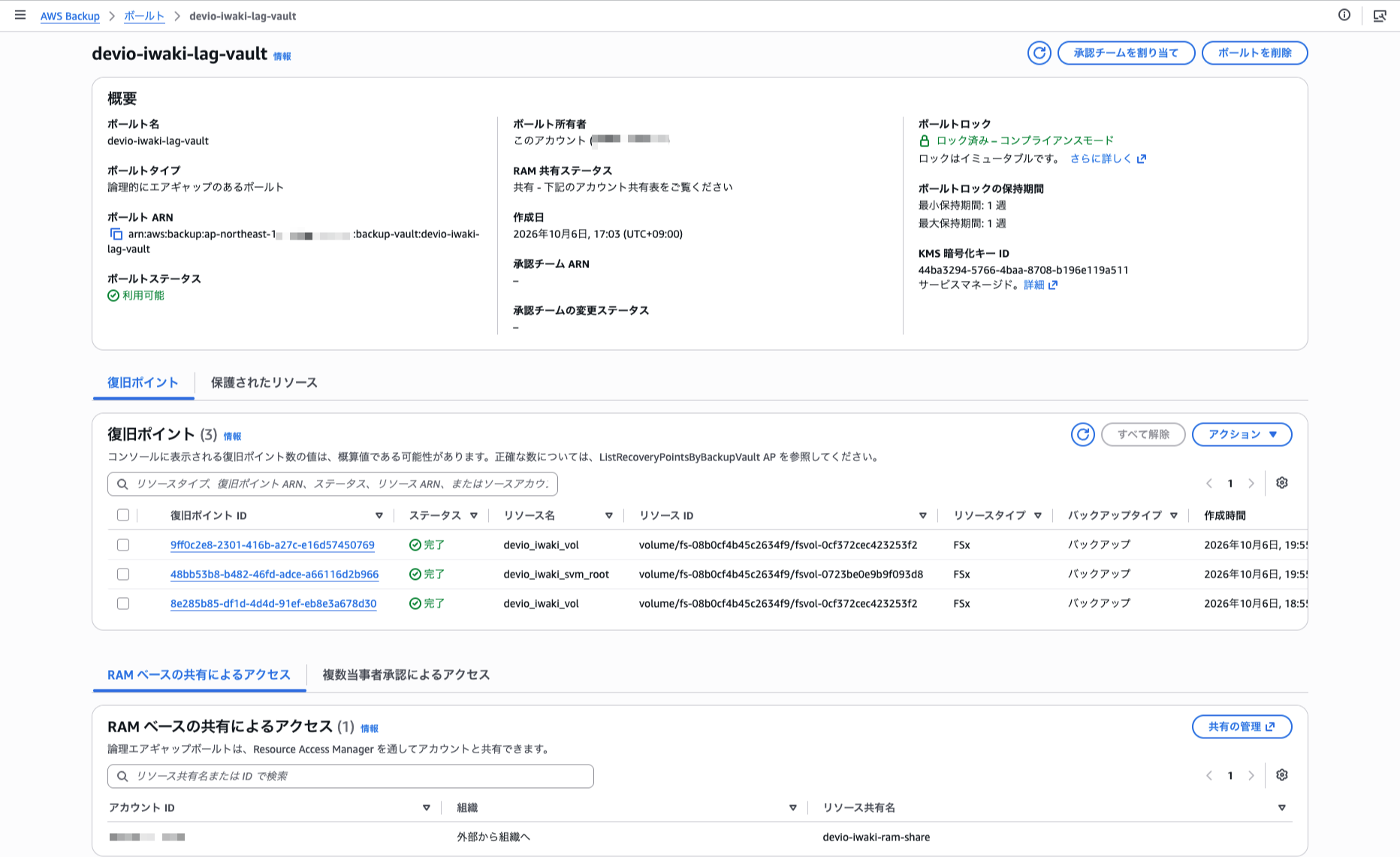Open the 詳細 link for KMS key
Image resolution: width=1400 pixels, height=857 pixels.
point(1040,285)
